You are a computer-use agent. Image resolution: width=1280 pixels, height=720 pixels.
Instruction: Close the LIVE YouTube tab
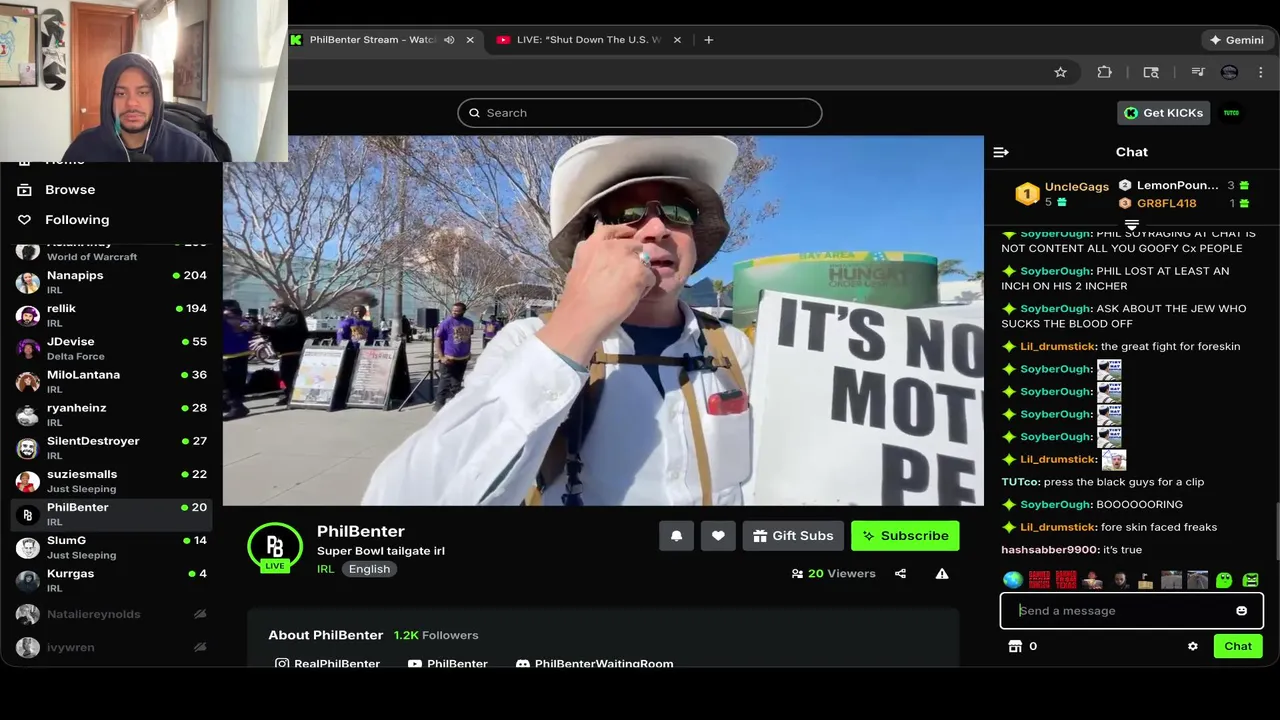tap(677, 40)
